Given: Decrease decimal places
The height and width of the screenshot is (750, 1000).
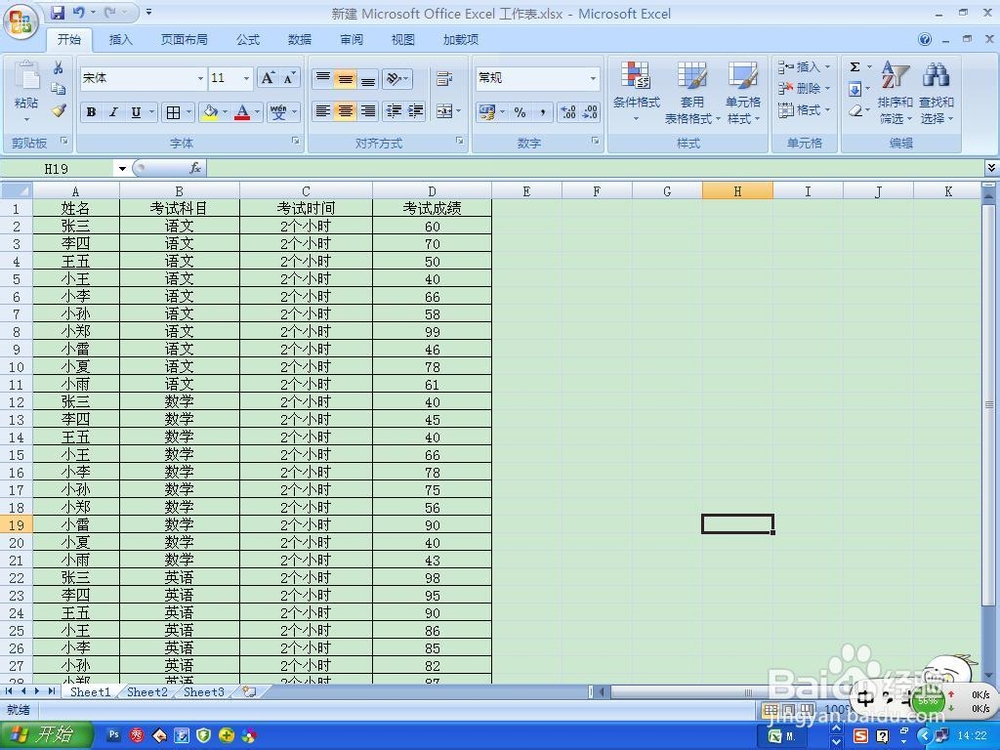Looking at the screenshot, I should point(589,112).
